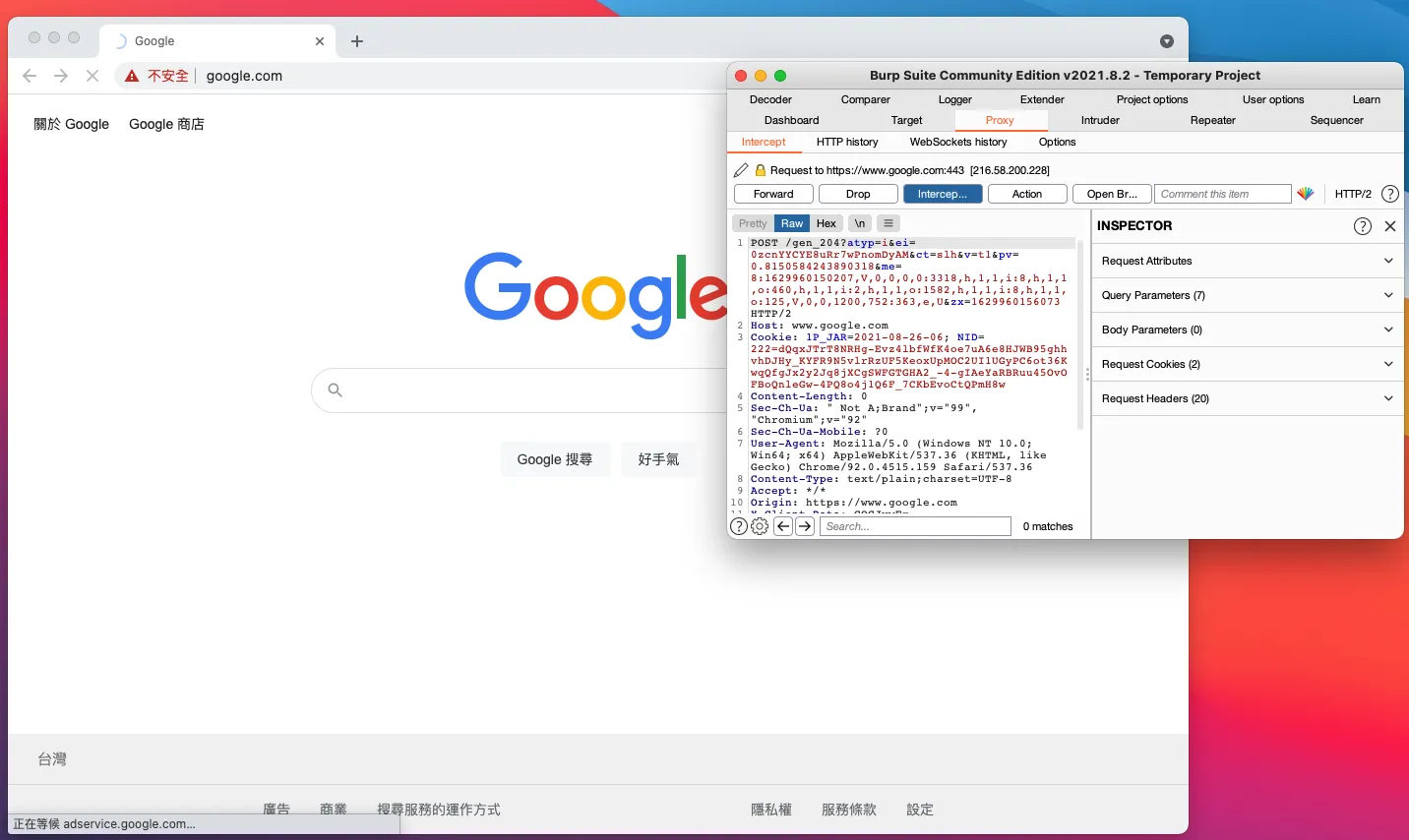Open the WebSockets history sub-tab
Screen dimensions: 1409x840
pyautogui.click(x=958, y=142)
